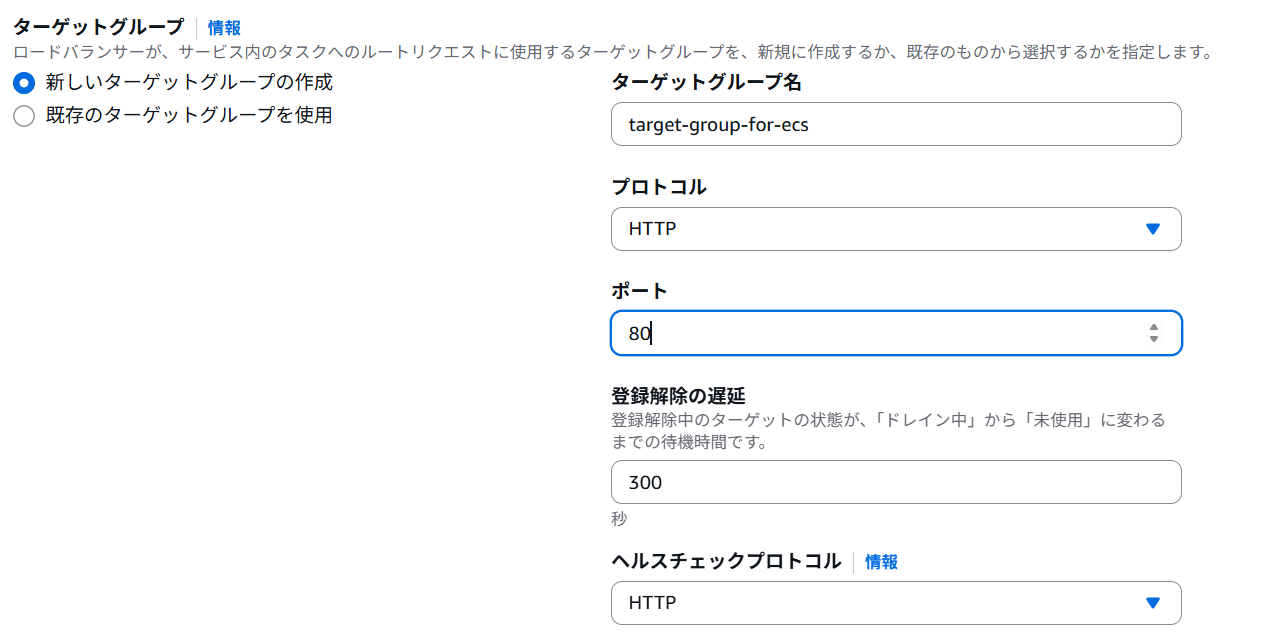Open the 情報 link beside ヘルスチェックプロトコル
Screen dimensions: 1265x635
tap(881, 562)
